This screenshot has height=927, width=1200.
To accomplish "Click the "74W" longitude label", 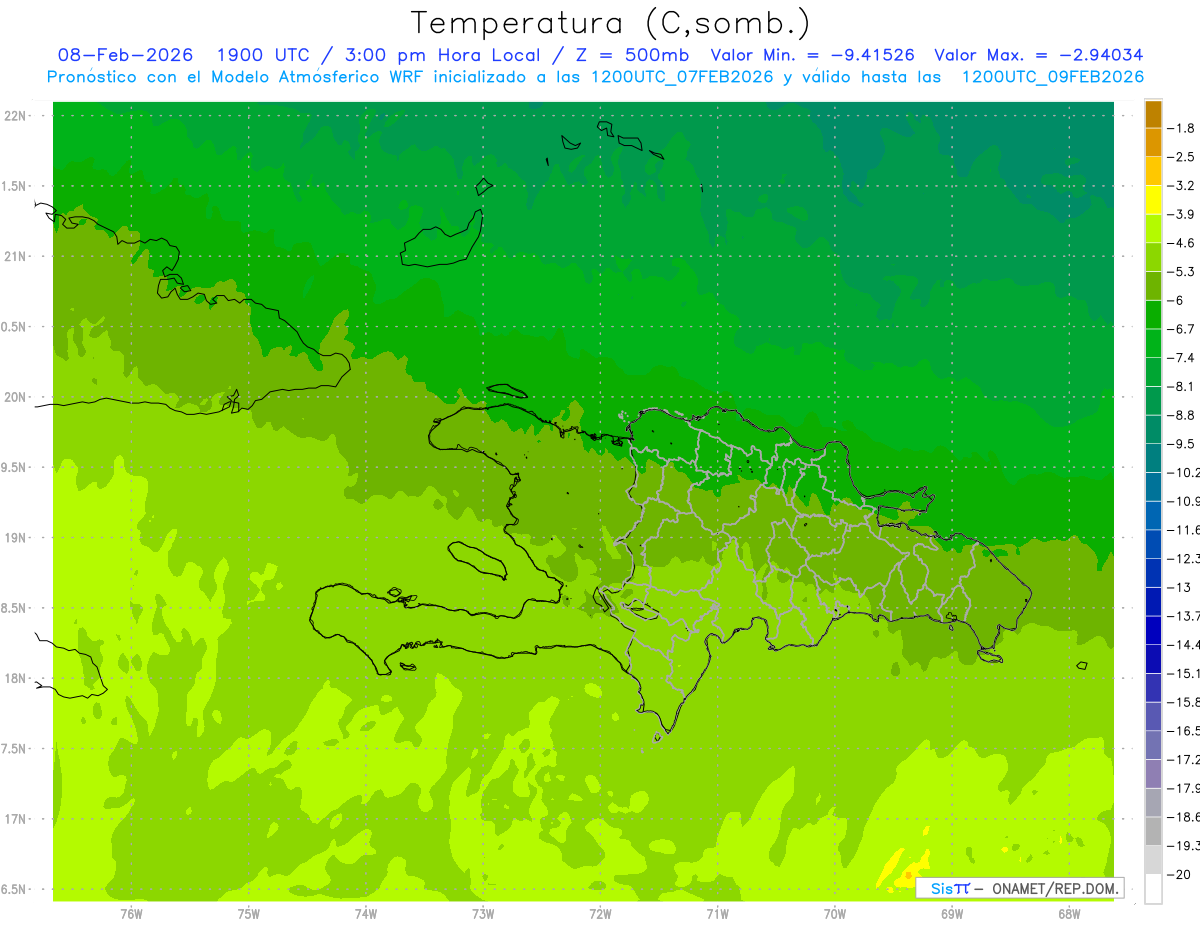I will (365, 914).
